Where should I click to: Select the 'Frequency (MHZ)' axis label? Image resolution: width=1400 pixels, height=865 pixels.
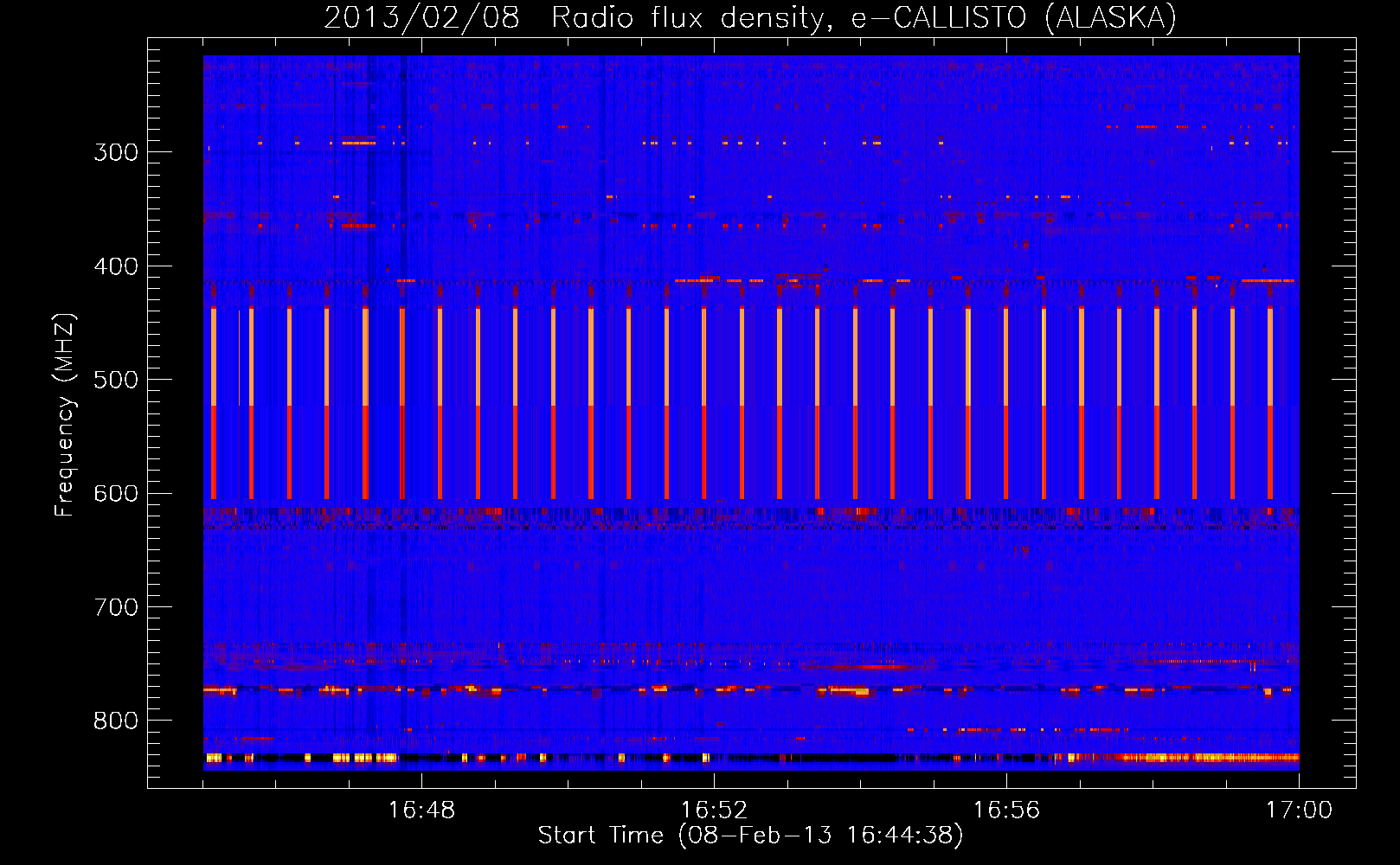[65, 414]
